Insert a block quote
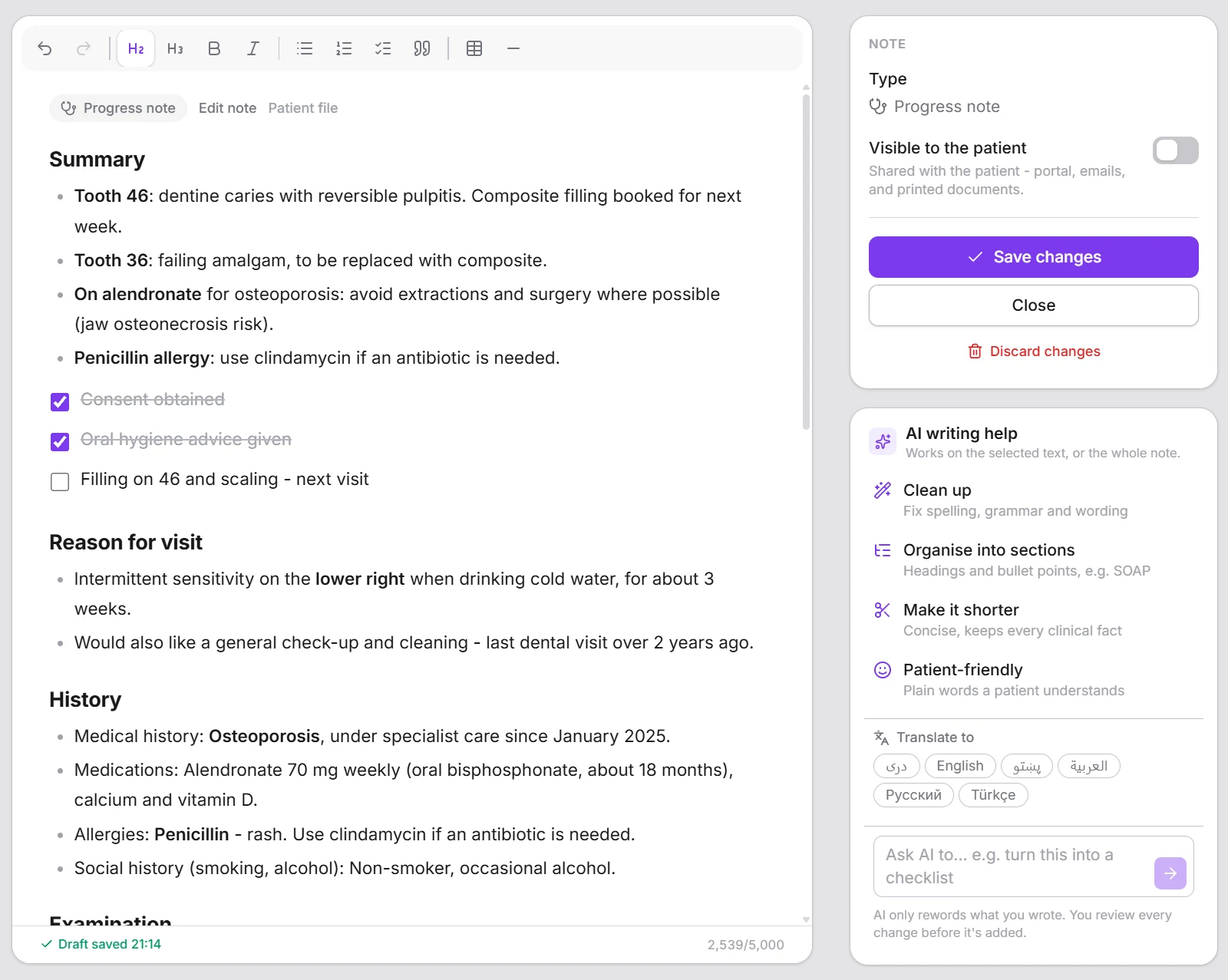Image resolution: width=1228 pixels, height=980 pixels. (x=421, y=48)
